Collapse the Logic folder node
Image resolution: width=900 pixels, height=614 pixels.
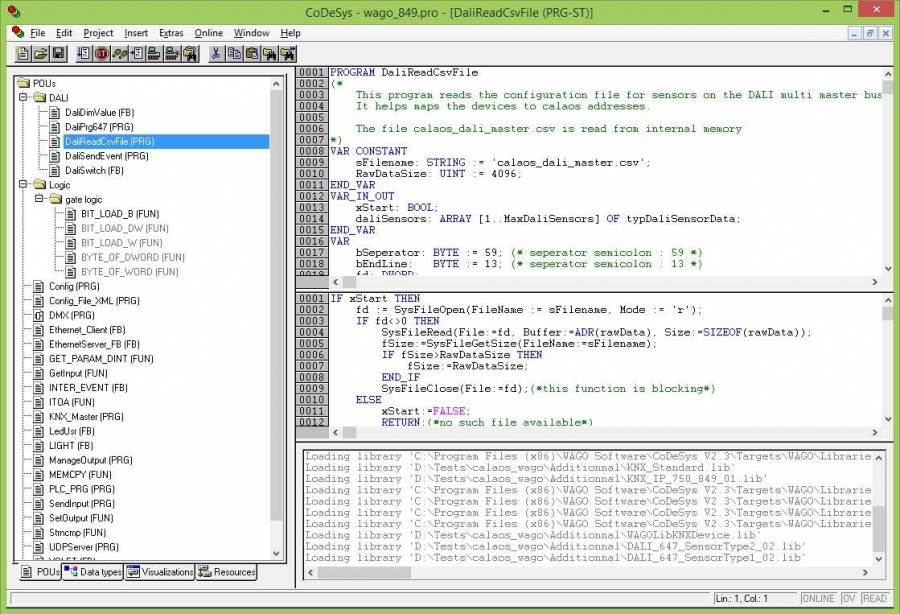coord(24,184)
